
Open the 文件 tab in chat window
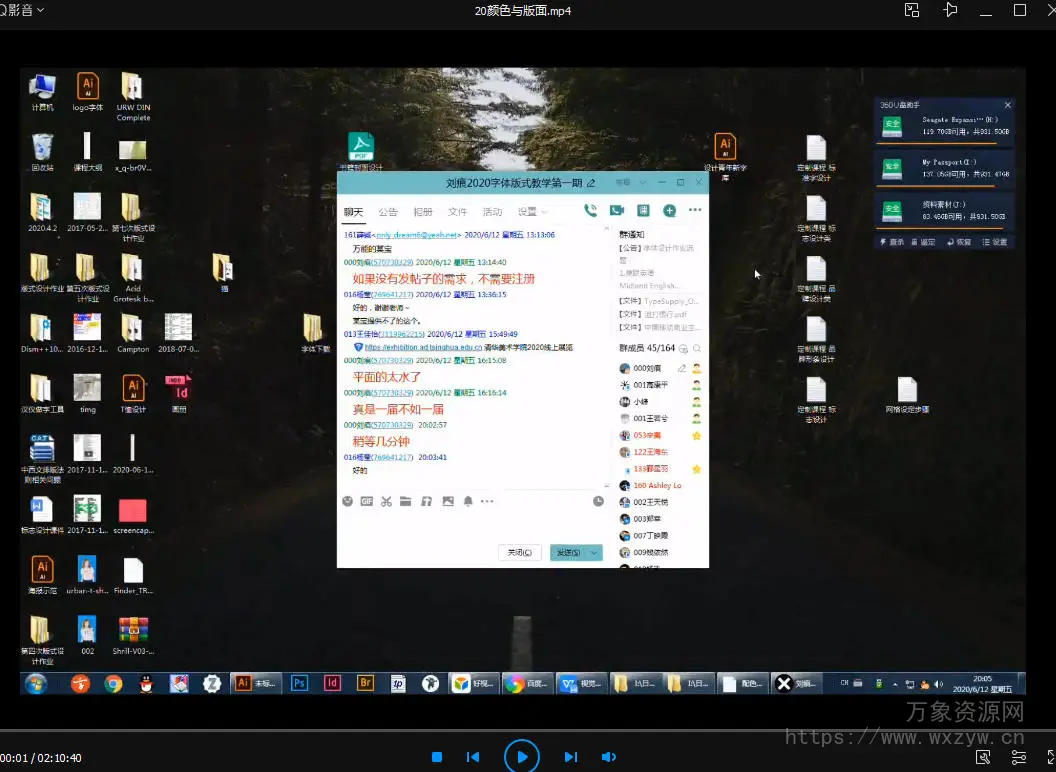click(457, 212)
